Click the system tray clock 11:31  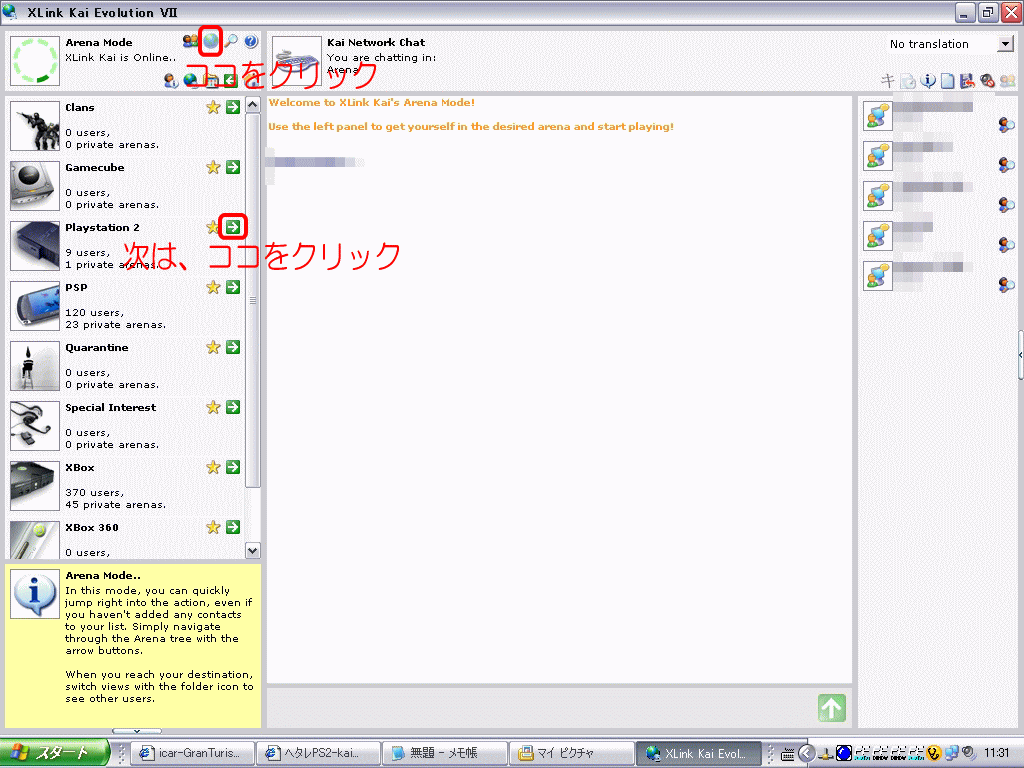coord(997,753)
